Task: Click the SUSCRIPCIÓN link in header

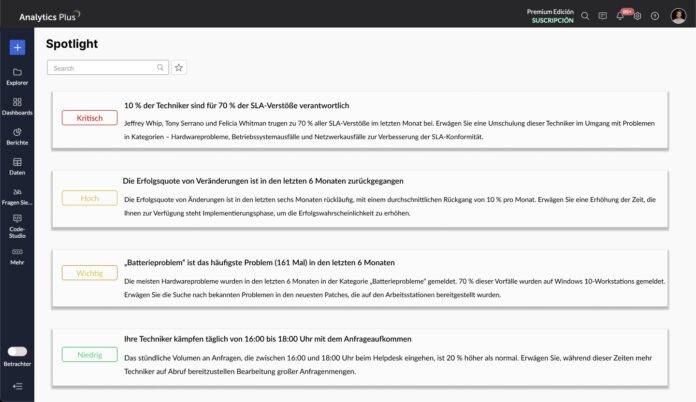Action: click(553, 20)
